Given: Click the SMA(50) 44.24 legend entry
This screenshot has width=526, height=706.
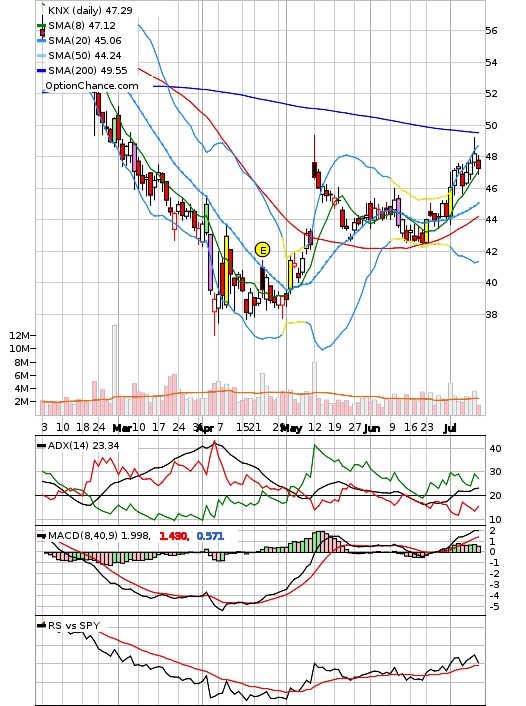Looking at the screenshot, I should click(85, 55).
